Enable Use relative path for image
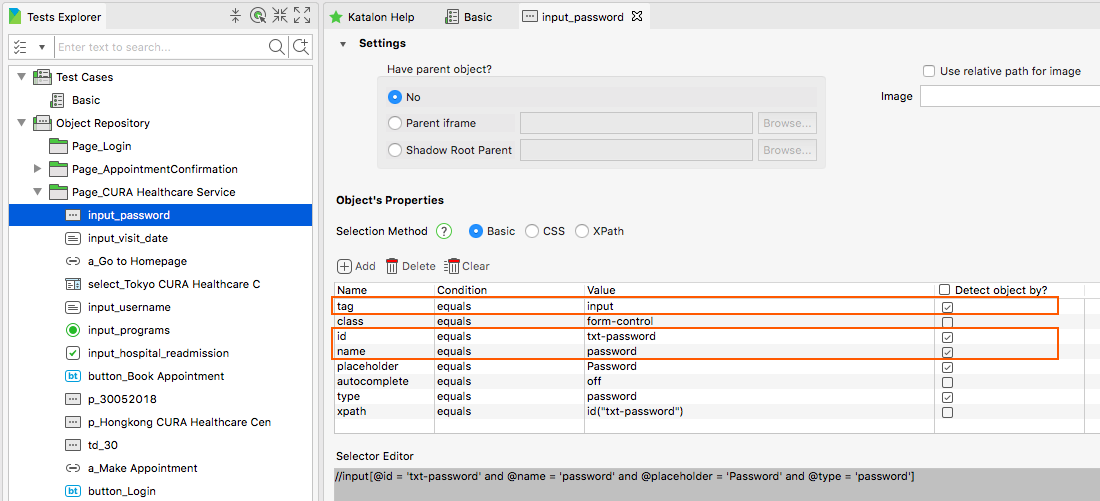Viewport: 1100px width, 501px height. pyautogui.click(x=929, y=71)
